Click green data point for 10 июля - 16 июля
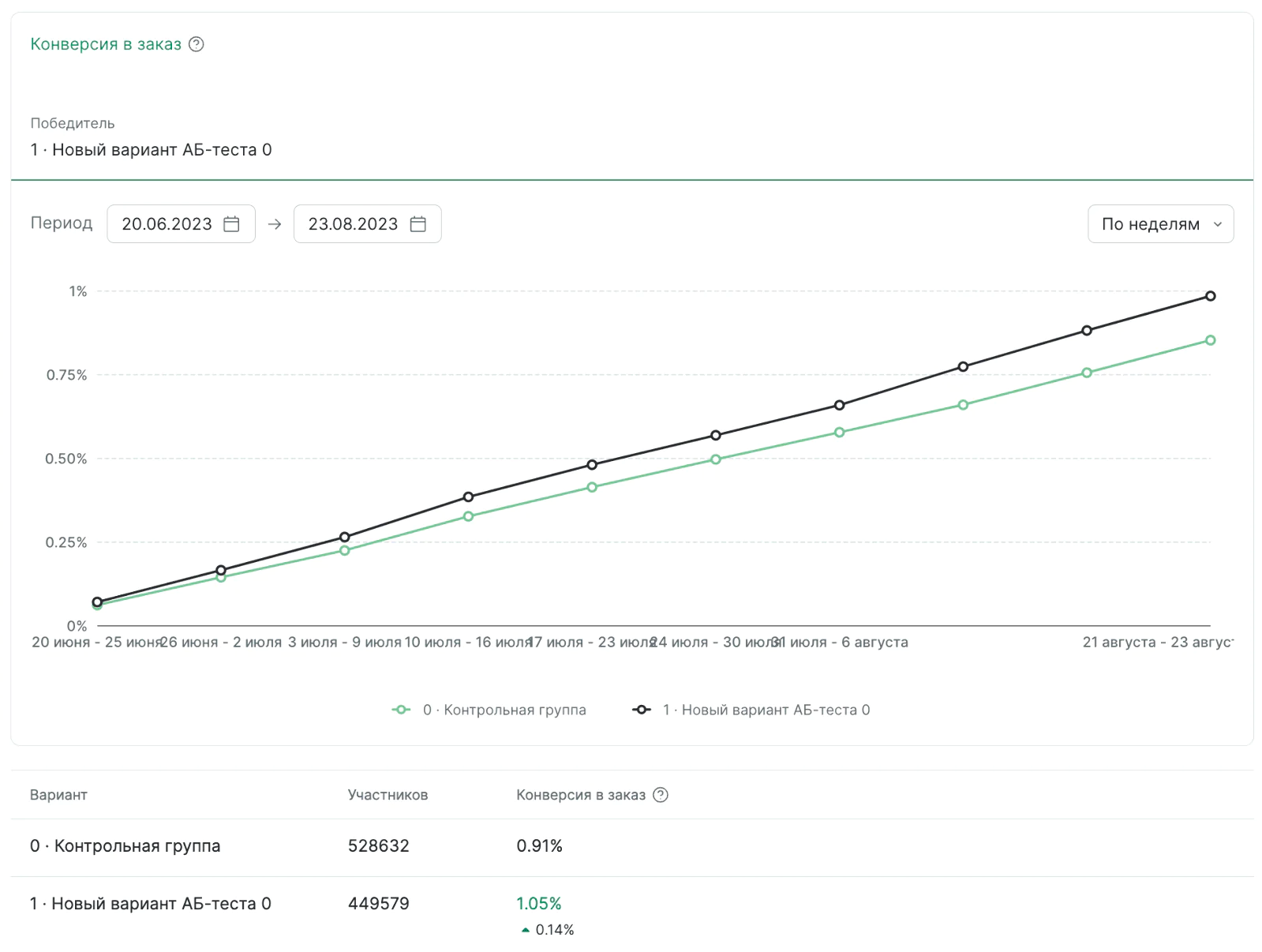The image size is (1262, 952). tap(468, 516)
